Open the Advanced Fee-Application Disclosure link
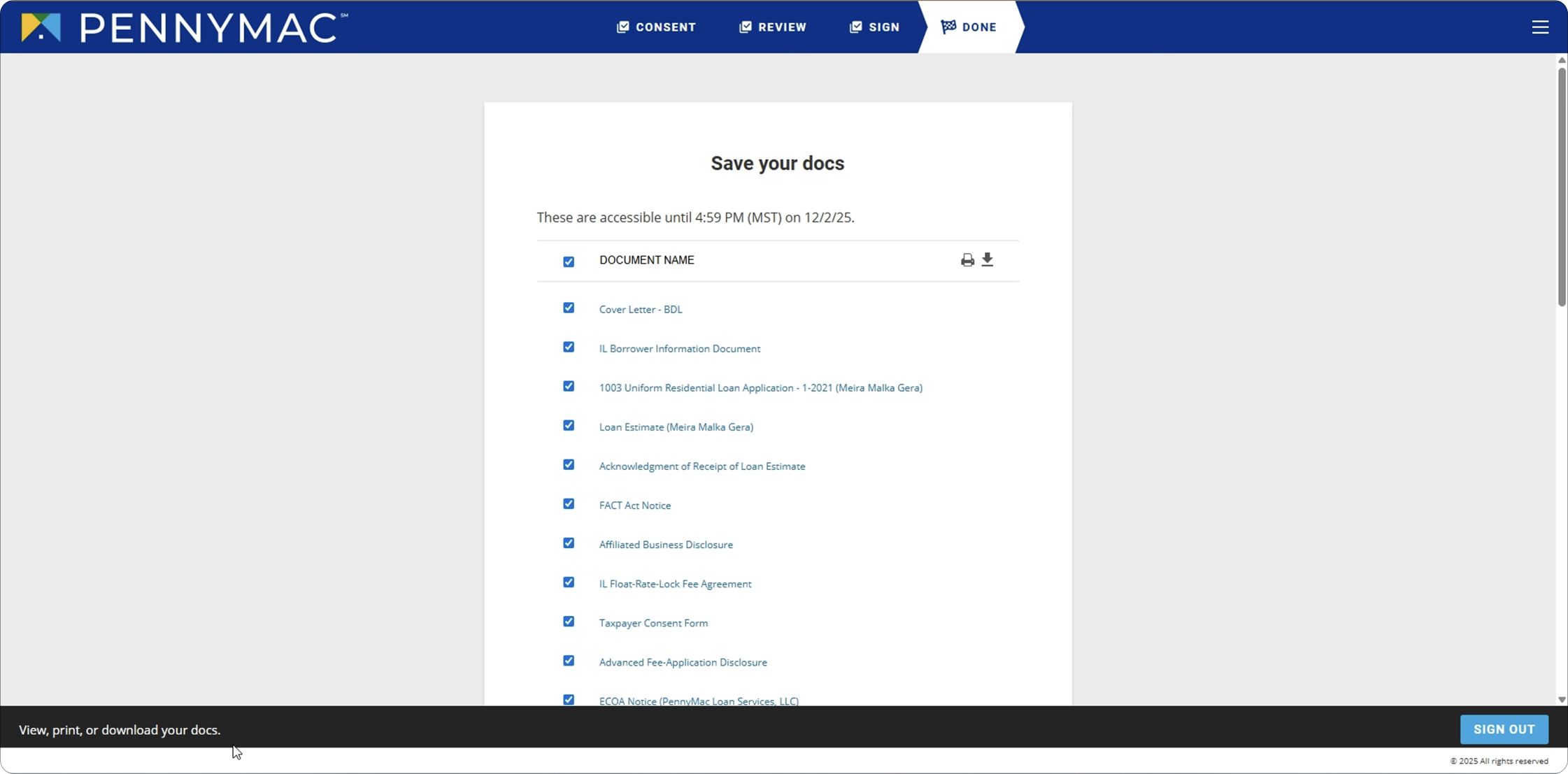This screenshot has width=1568, height=774. point(683,662)
